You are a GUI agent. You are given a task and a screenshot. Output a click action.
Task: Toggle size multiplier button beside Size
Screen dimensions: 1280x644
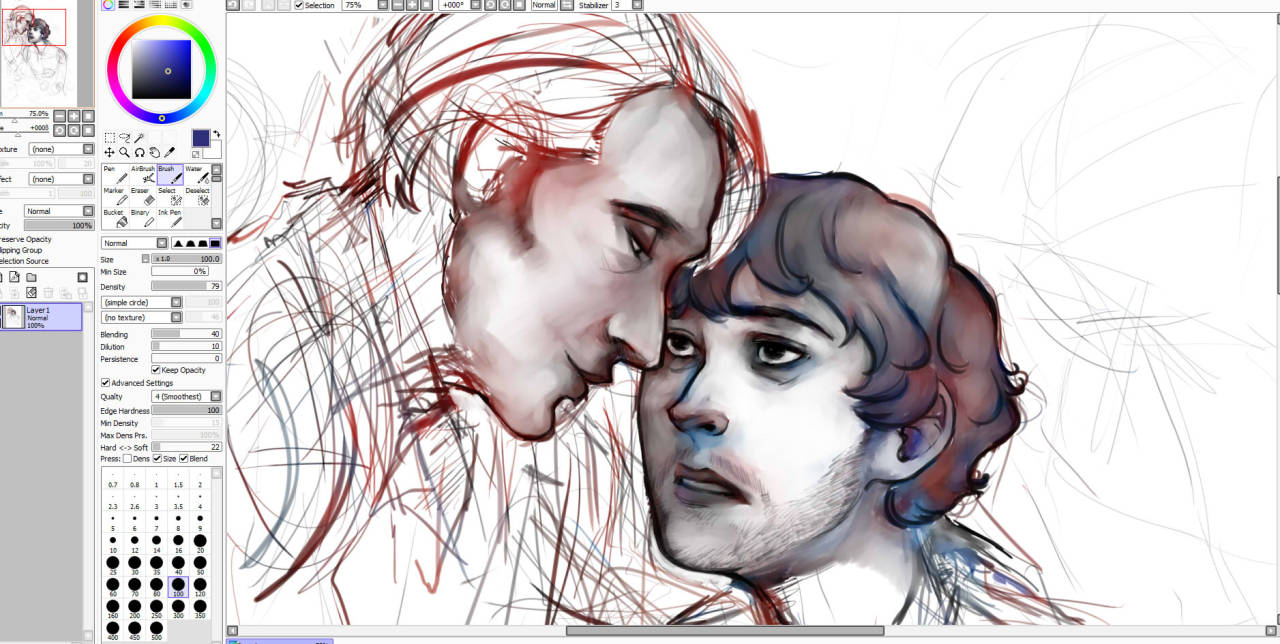tap(145, 259)
